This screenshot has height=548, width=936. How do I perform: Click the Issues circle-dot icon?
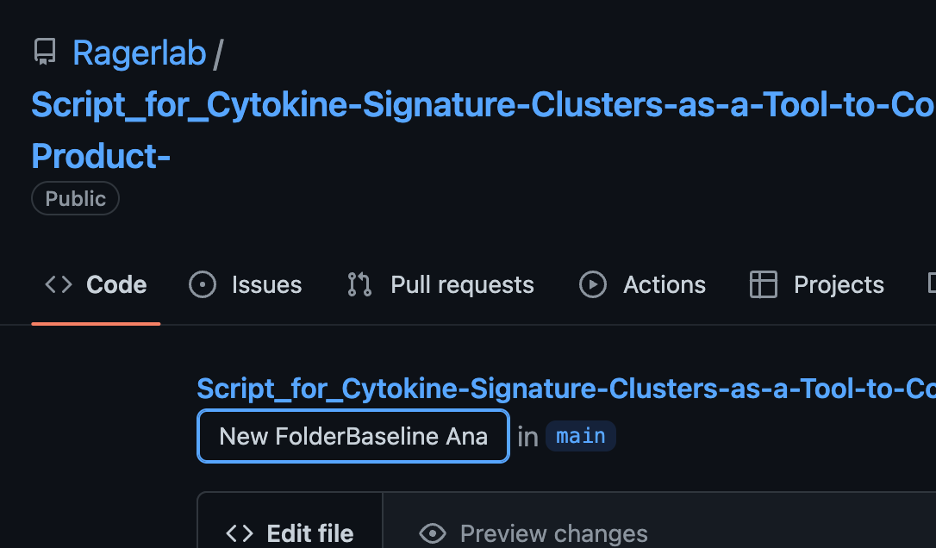202,285
